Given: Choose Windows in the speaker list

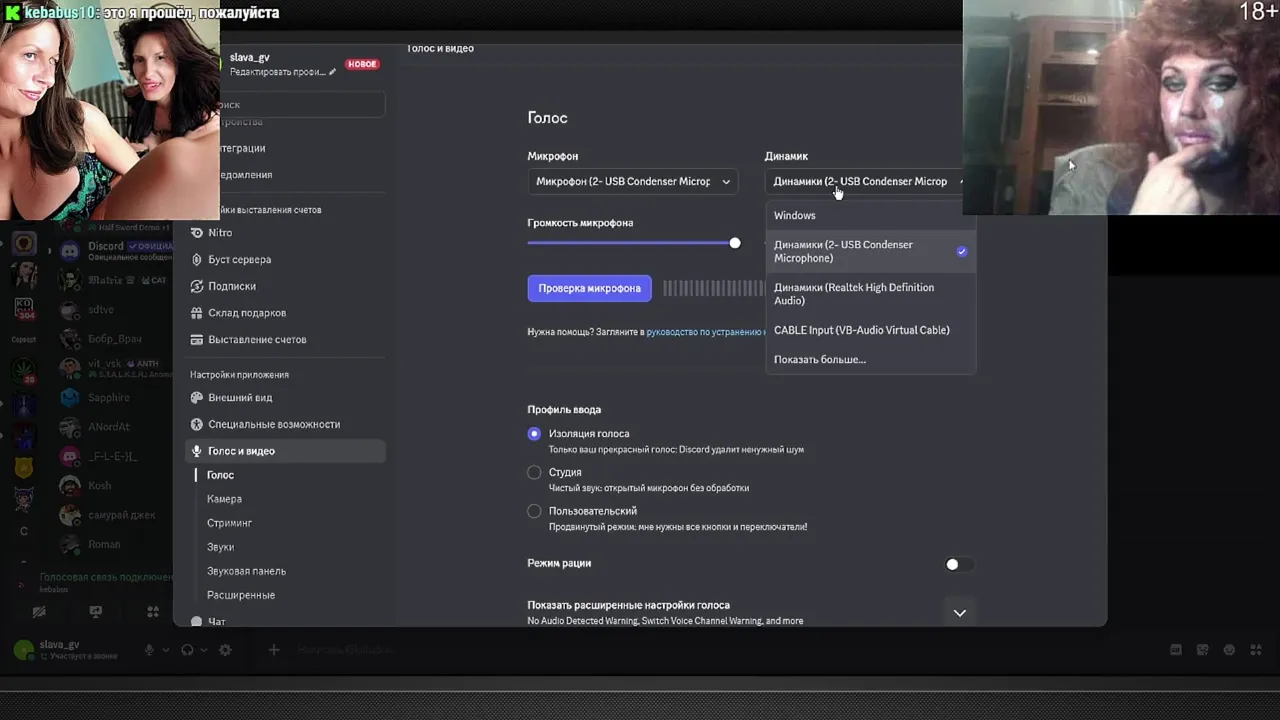Looking at the screenshot, I should coord(870,215).
